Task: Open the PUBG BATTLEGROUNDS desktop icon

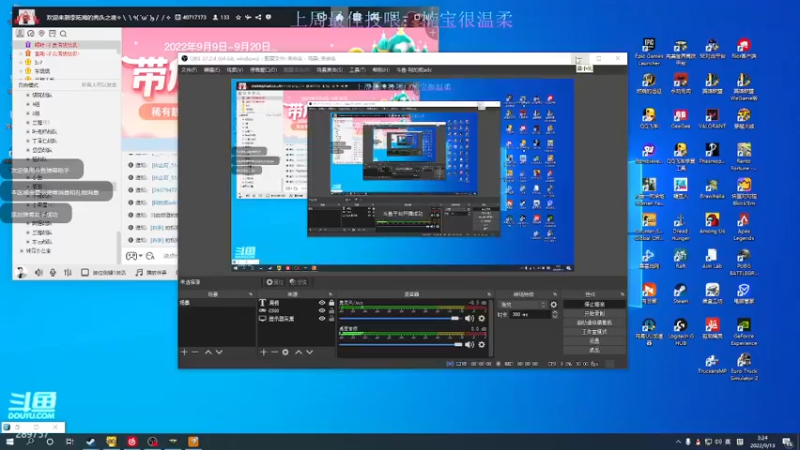Action: pyautogui.click(x=743, y=262)
